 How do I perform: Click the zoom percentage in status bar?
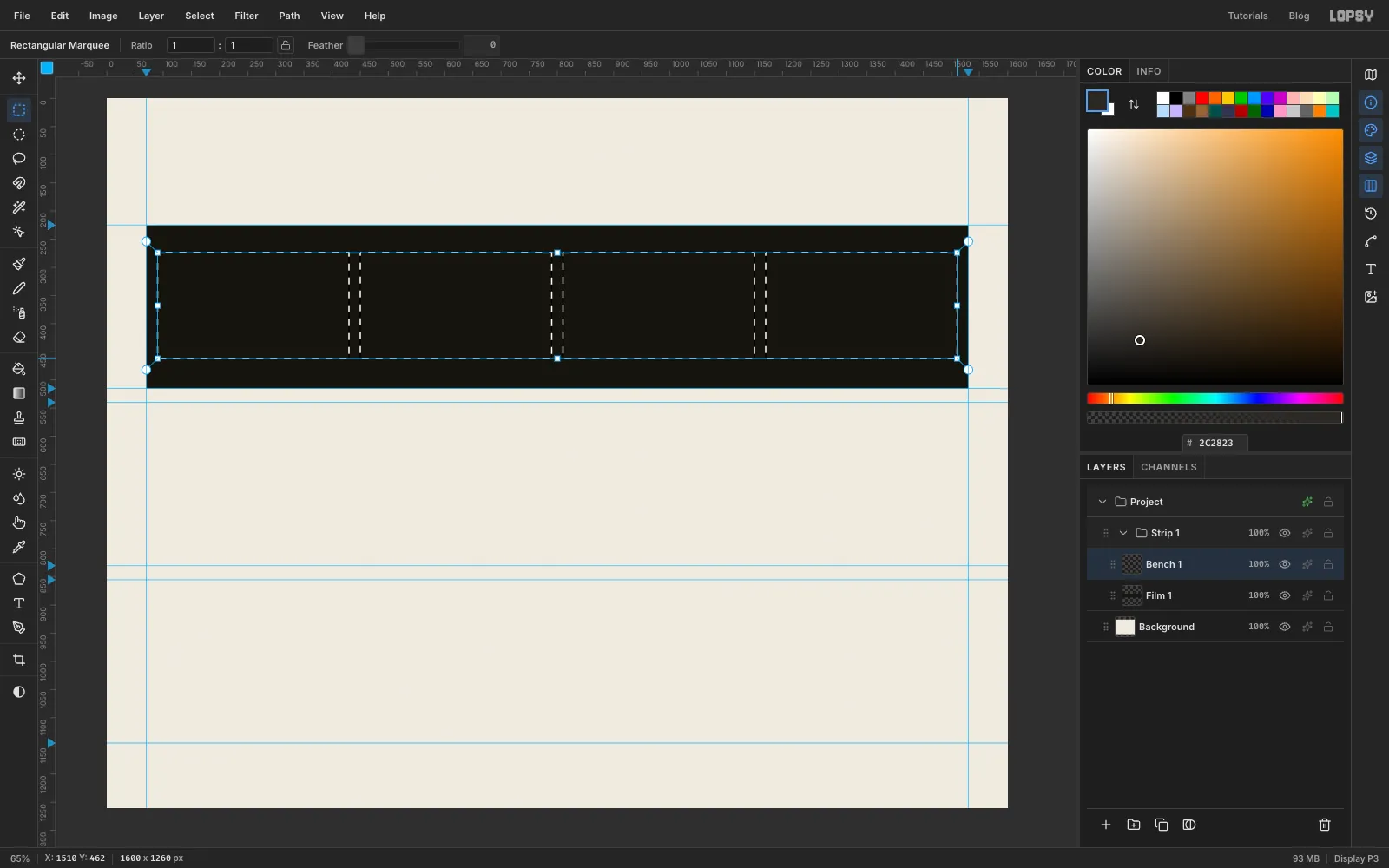tap(20, 858)
